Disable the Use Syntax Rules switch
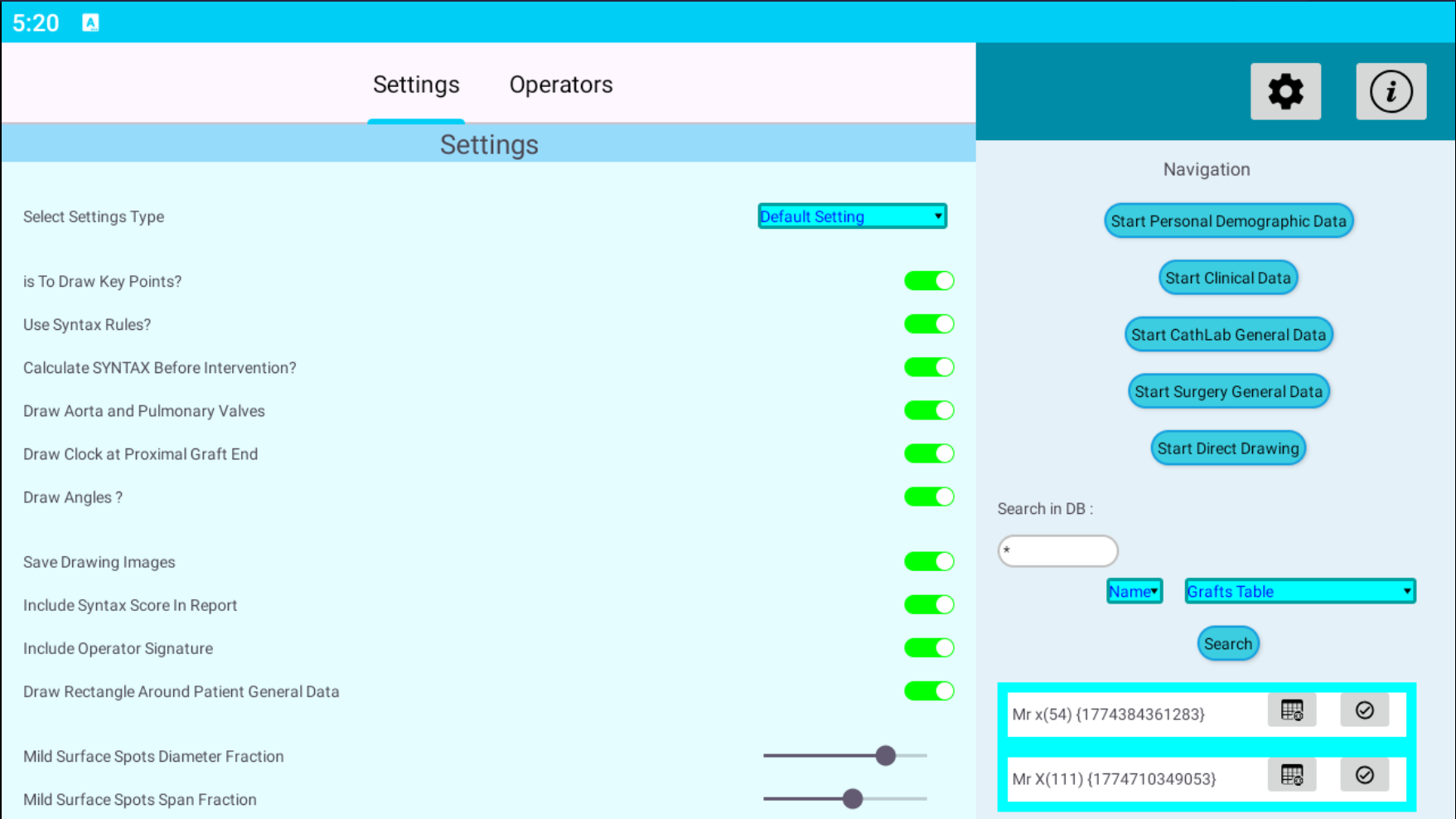This screenshot has height=819, width=1456. pos(928,324)
